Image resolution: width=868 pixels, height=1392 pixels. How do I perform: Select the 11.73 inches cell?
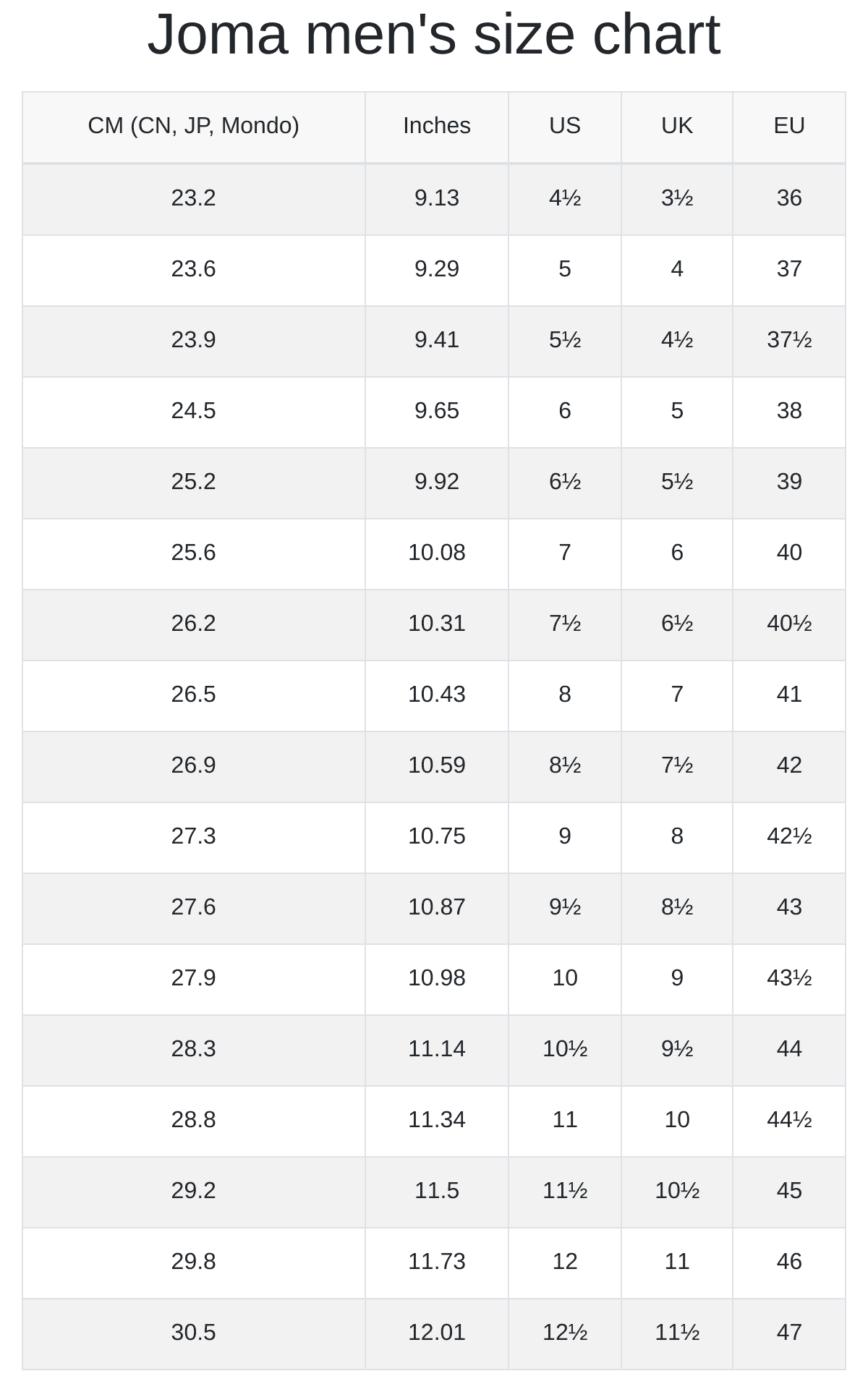(x=436, y=1262)
